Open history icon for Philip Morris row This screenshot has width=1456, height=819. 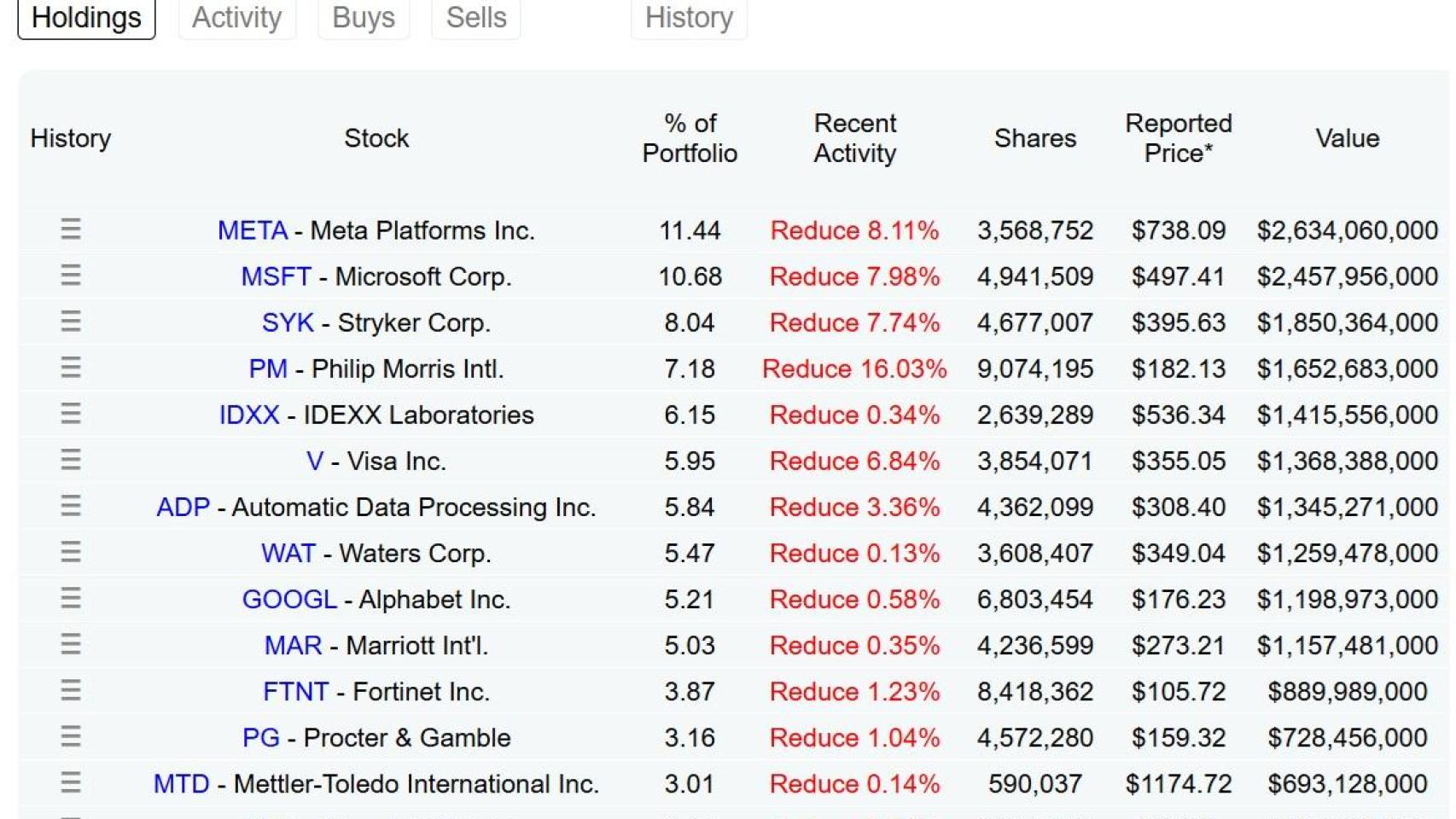(71, 368)
